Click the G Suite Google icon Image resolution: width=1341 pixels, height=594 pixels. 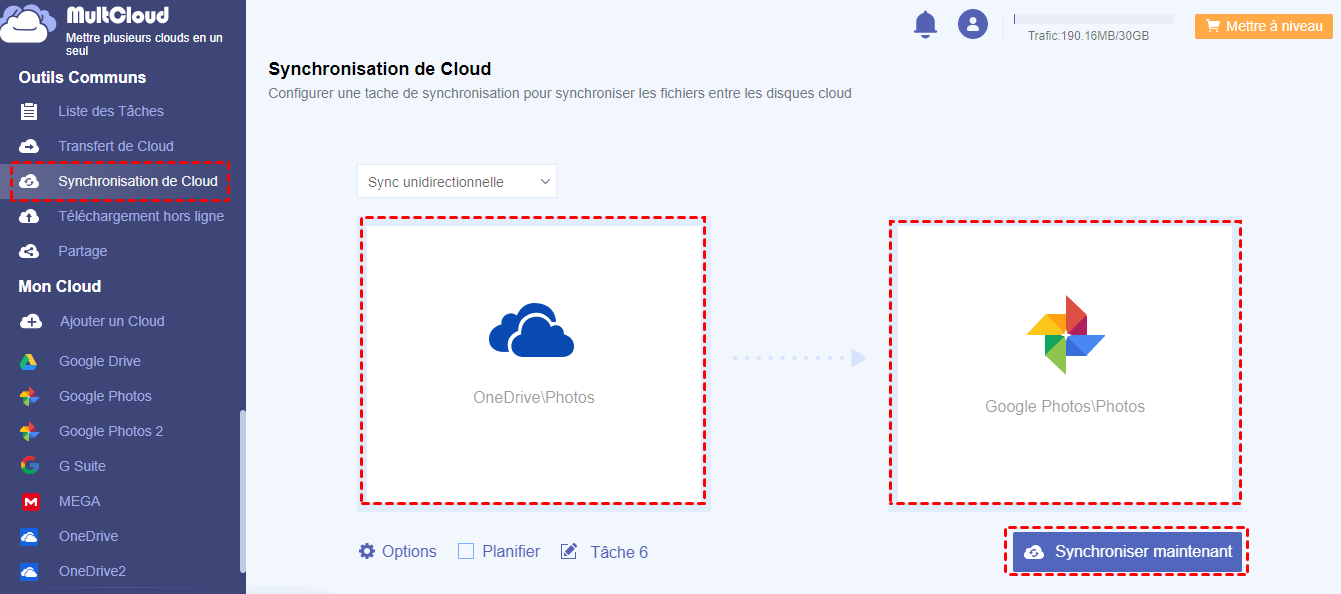pyautogui.click(x=30, y=466)
